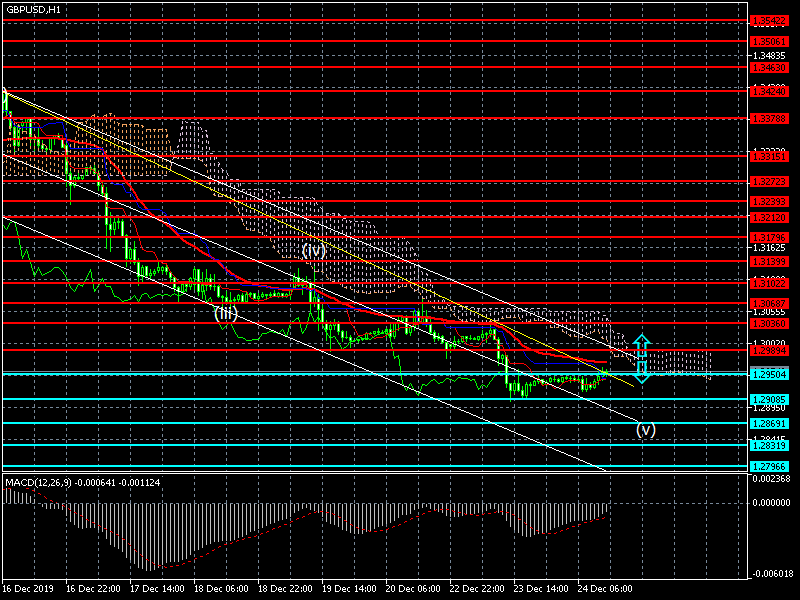Click the 19 Dec 14:00 time label
The width and height of the screenshot is (800, 600).
tap(349, 589)
